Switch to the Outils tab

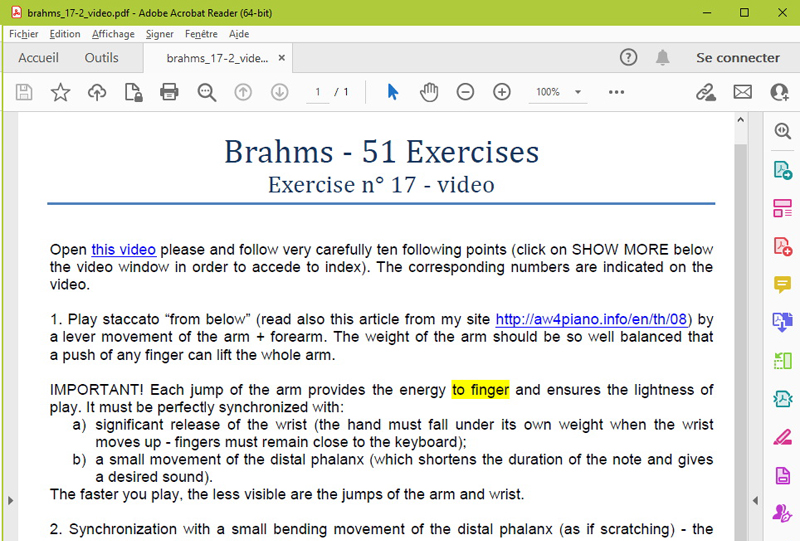[101, 58]
